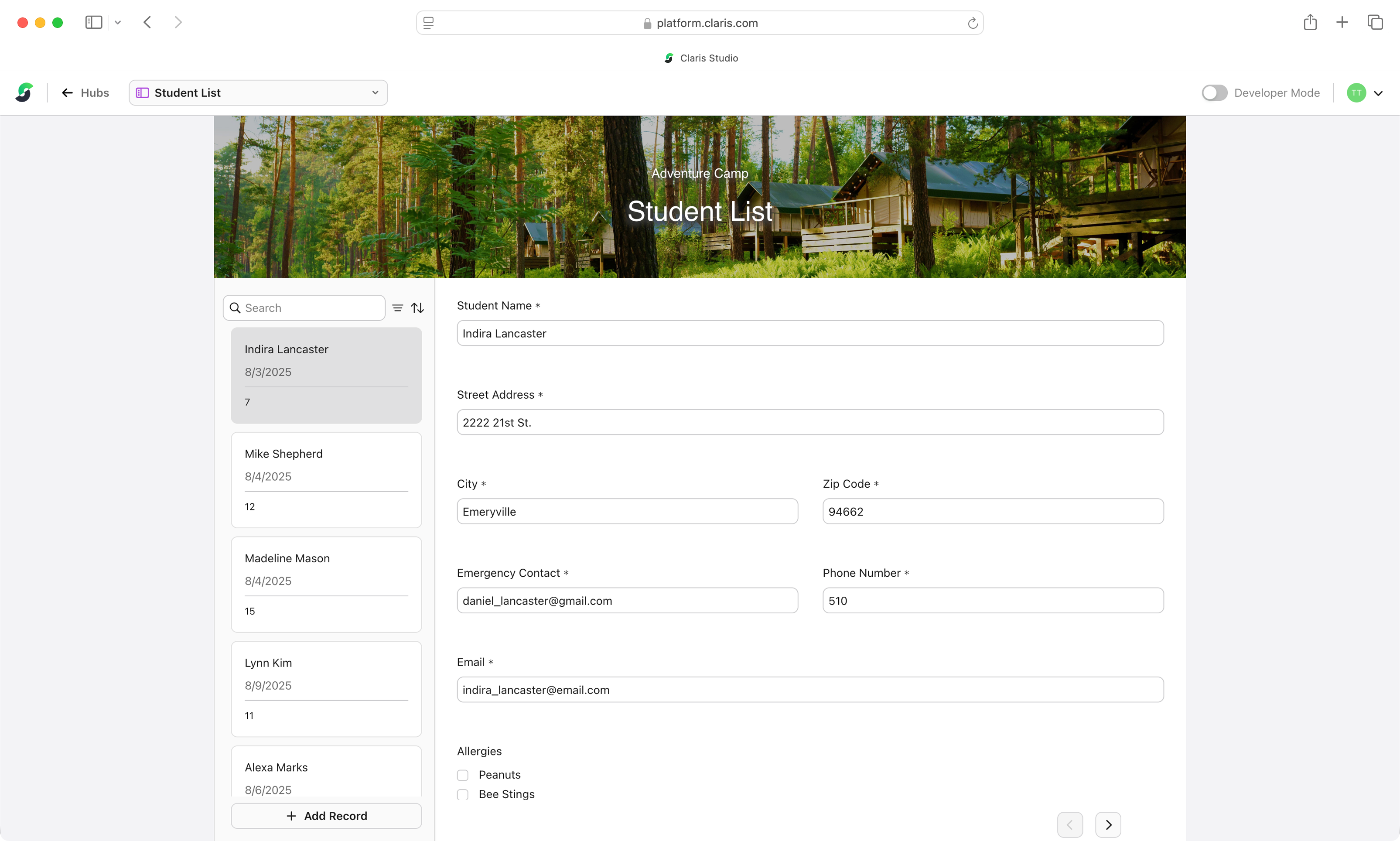
Task: Click the sort records arrows icon
Action: point(417,308)
